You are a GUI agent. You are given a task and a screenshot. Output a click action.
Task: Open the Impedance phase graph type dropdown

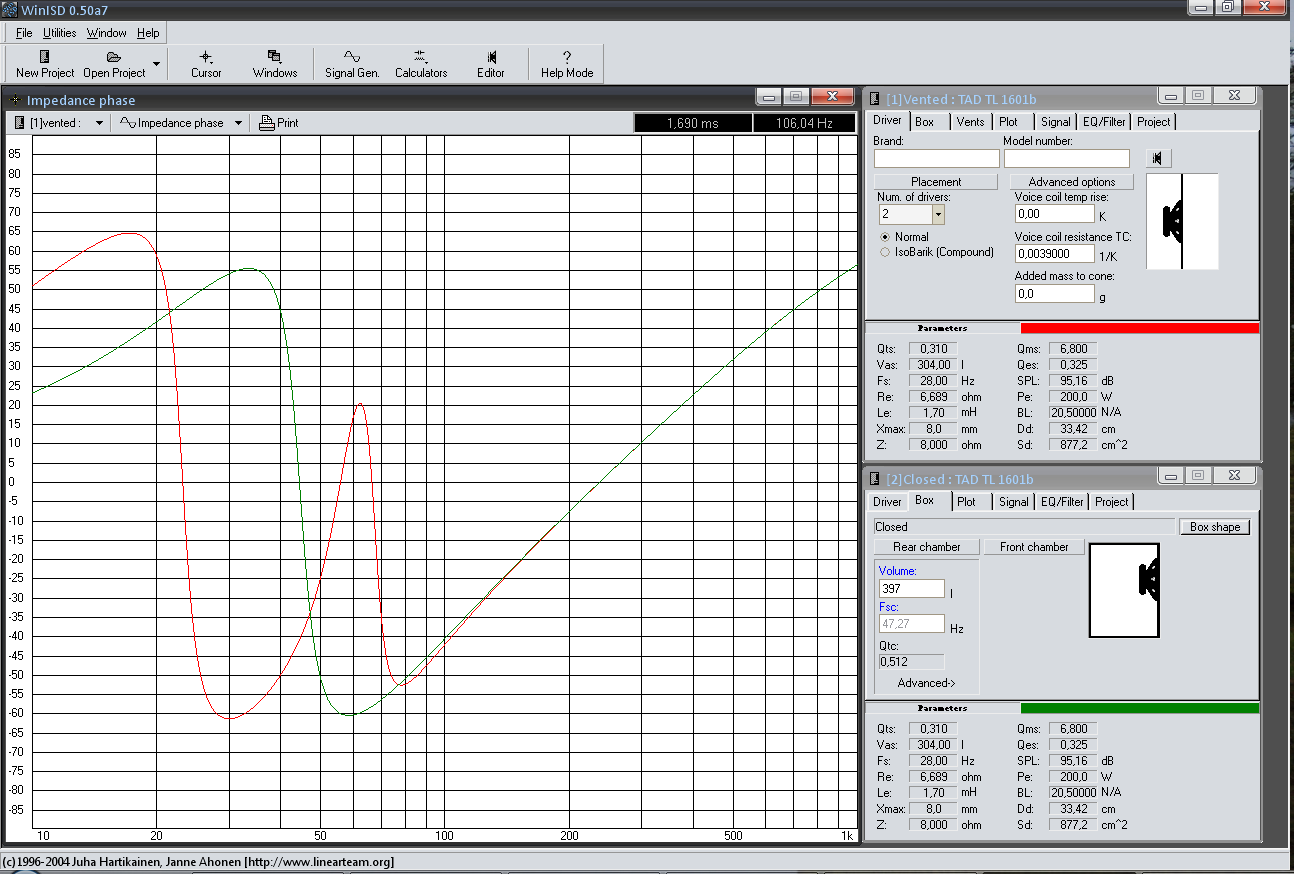(x=238, y=123)
